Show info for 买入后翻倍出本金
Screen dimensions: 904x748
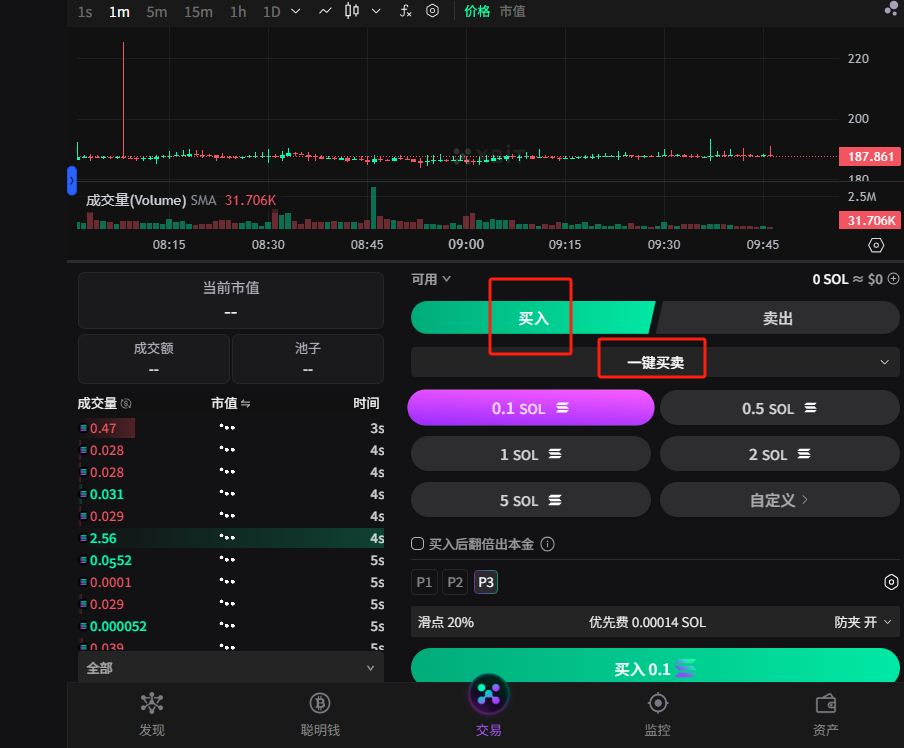(548, 544)
